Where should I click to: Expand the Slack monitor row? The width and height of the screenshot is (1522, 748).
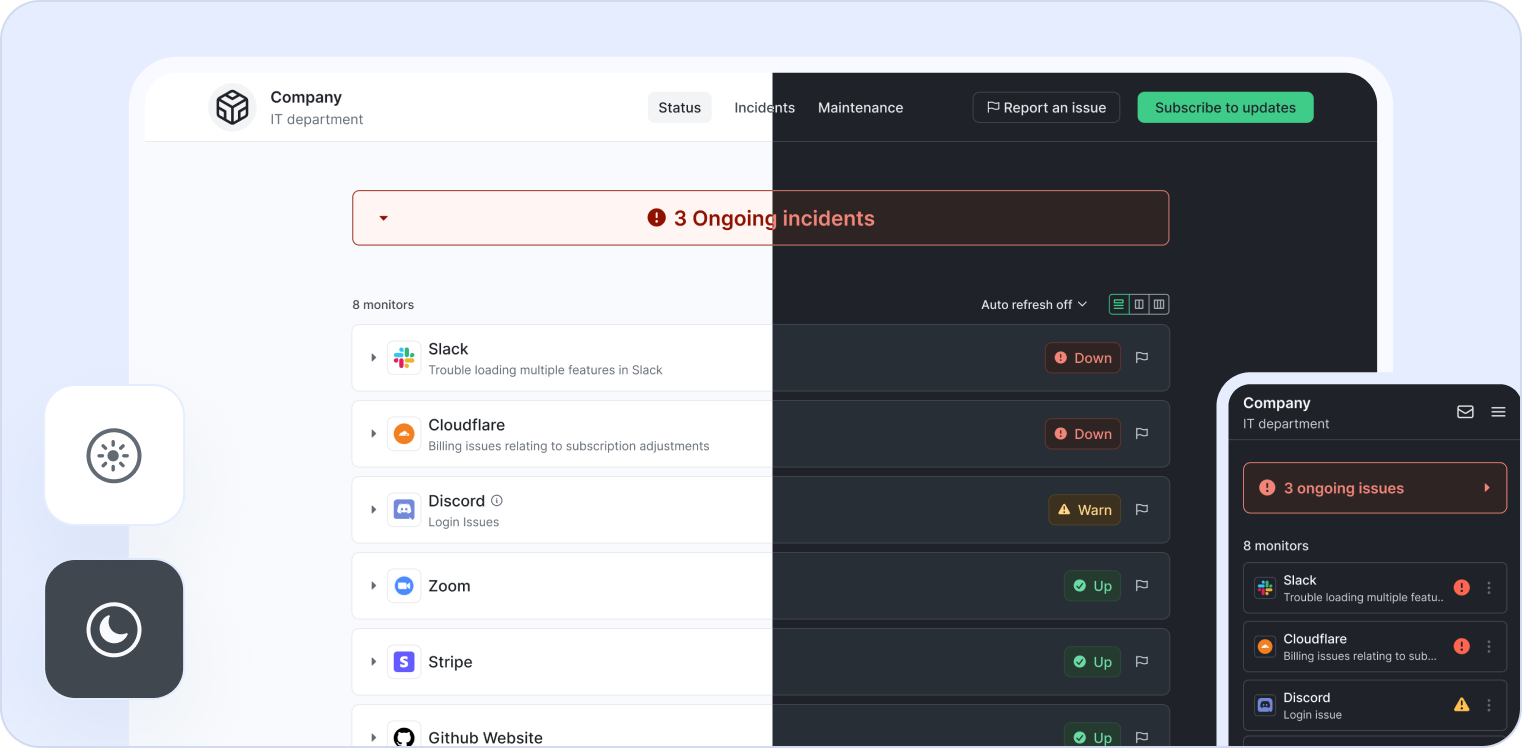point(373,358)
